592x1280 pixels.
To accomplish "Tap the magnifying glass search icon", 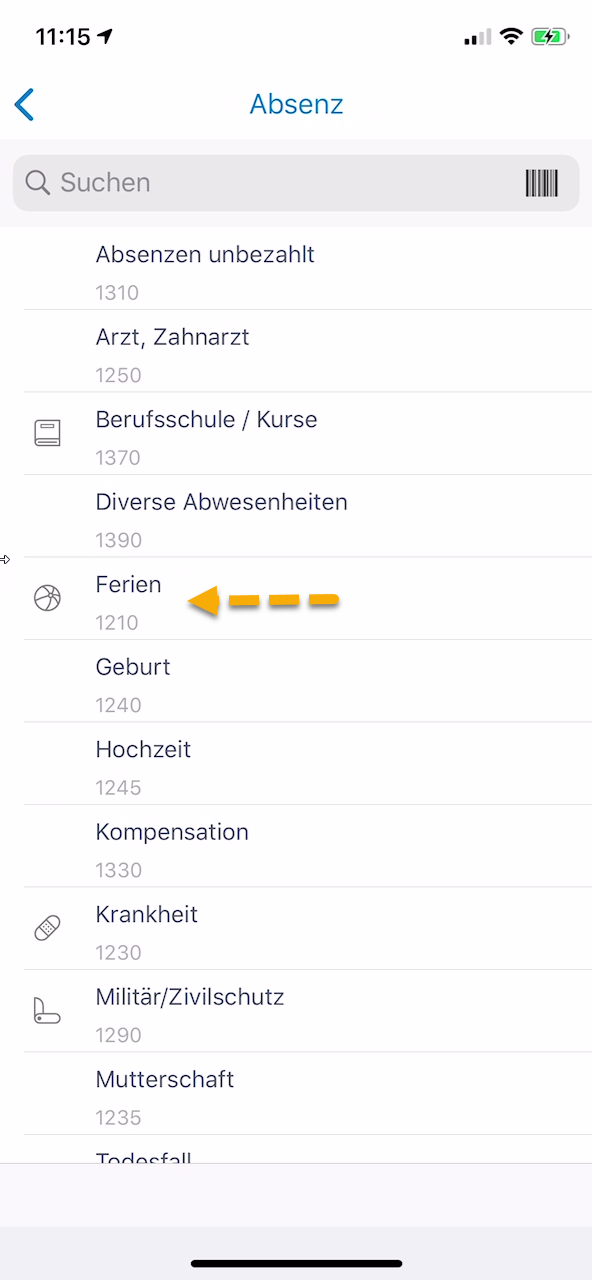I will pos(38,183).
